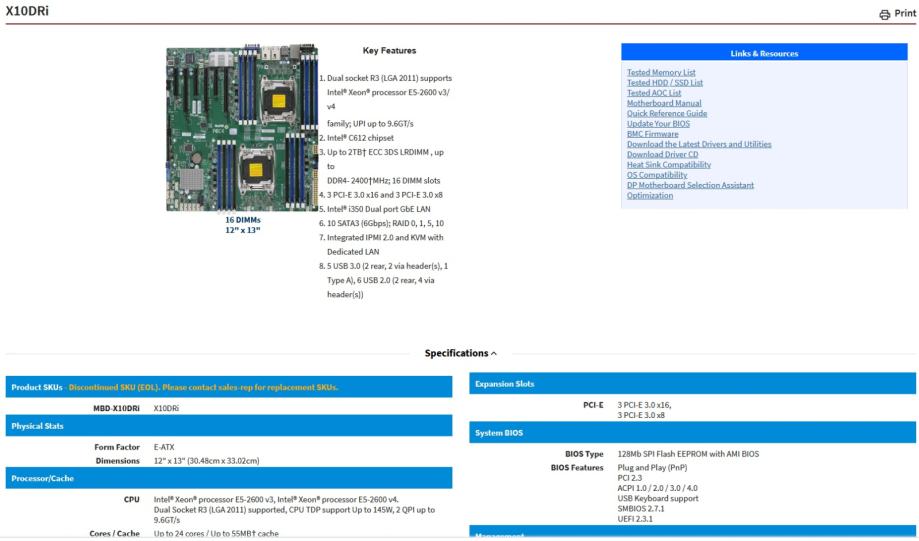Click the 'Intel® C612 chipset' feature line
919x541 pixels.
360,138
